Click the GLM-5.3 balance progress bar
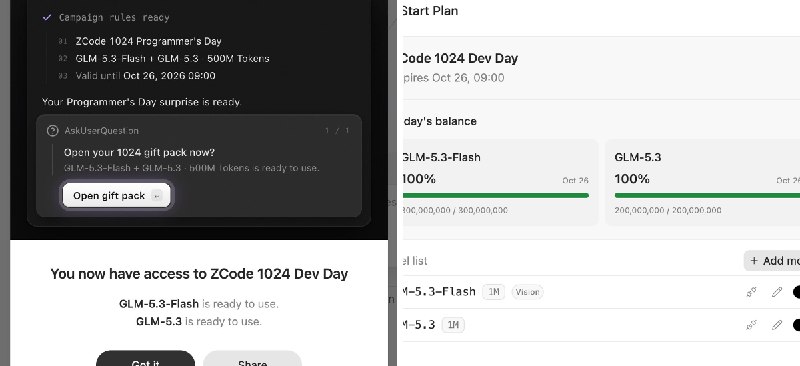Image resolution: width=800 pixels, height=366 pixels. click(707, 195)
